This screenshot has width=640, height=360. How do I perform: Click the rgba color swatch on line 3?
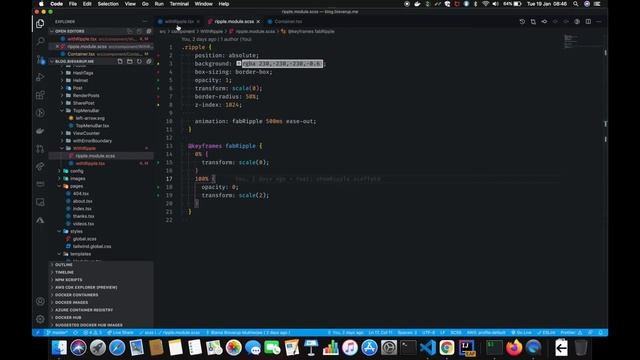click(239, 64)
